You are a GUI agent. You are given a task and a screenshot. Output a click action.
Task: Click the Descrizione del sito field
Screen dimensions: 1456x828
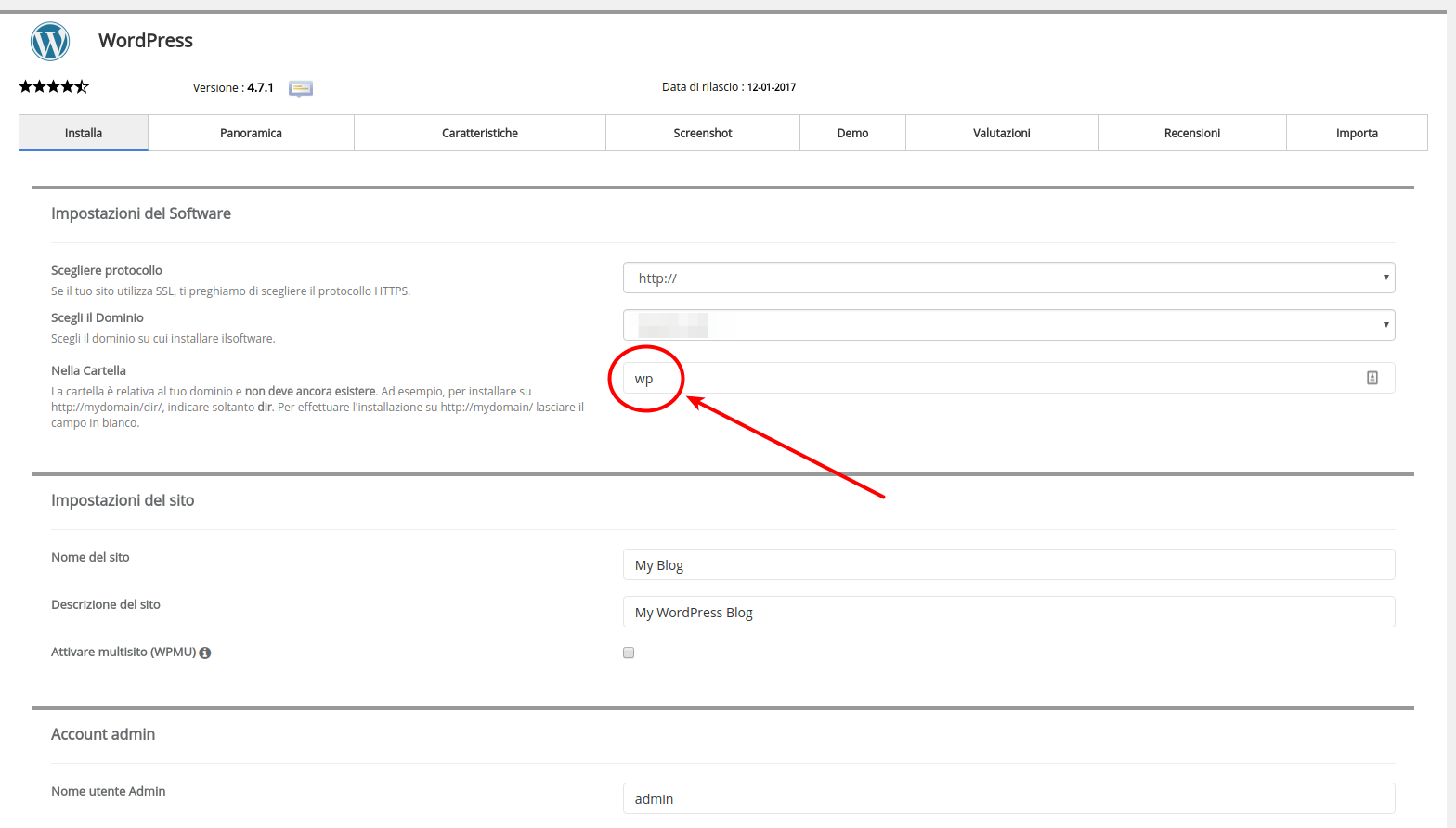pyautogui.click(x=1009, y=612)
